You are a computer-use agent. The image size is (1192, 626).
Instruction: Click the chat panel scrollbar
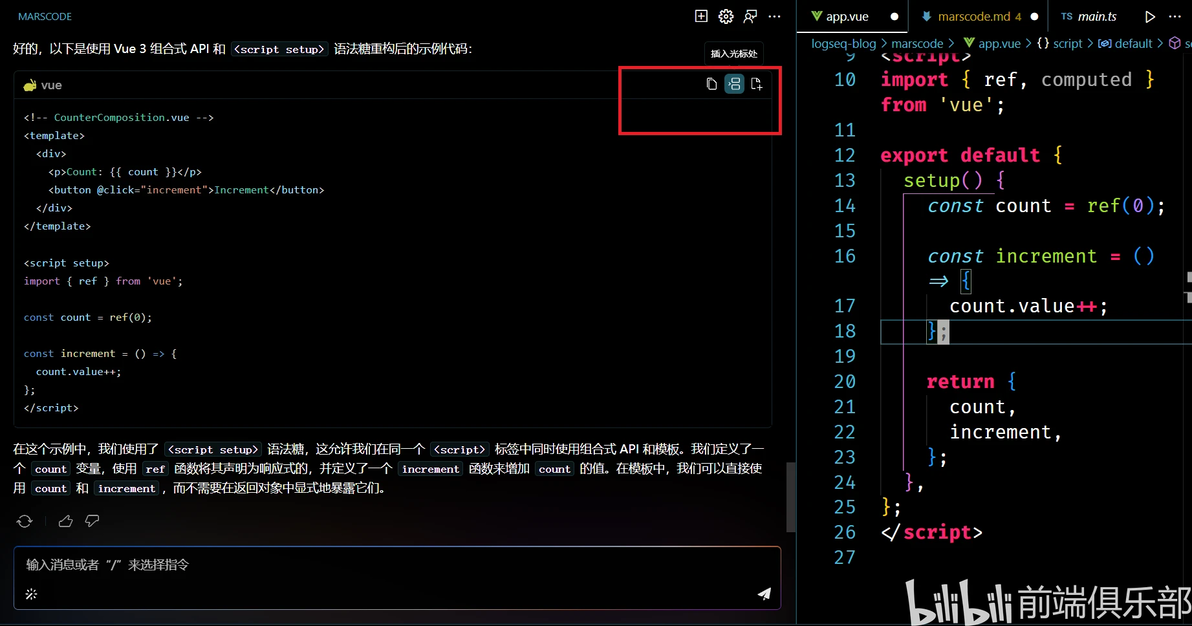[x=791, y=497]
